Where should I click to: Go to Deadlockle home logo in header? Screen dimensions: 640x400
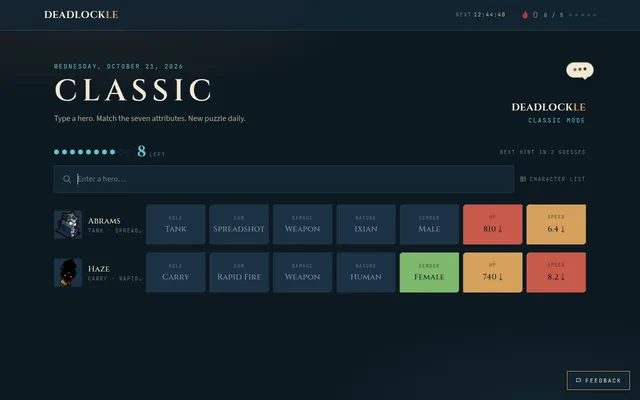pyautogui.click(x=81, y=15)
